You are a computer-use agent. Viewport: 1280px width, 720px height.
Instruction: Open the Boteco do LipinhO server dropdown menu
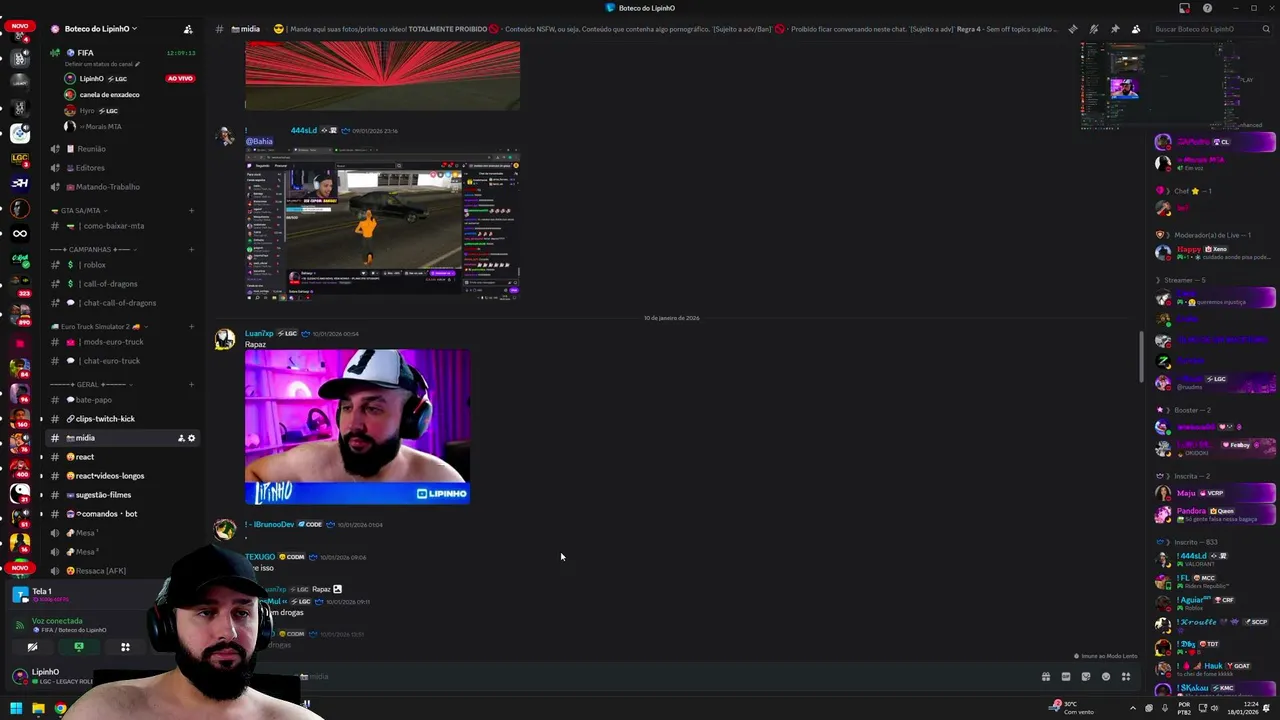tap(100, 29)
